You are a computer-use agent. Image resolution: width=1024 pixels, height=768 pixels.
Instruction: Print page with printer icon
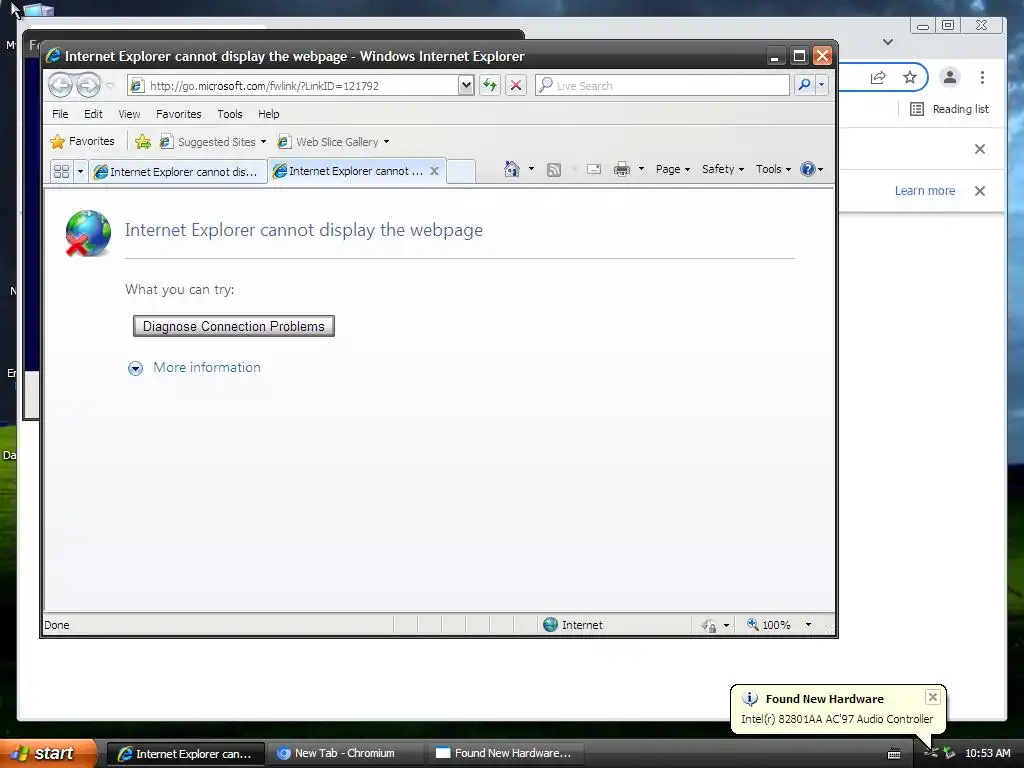(x=622, y=170)
